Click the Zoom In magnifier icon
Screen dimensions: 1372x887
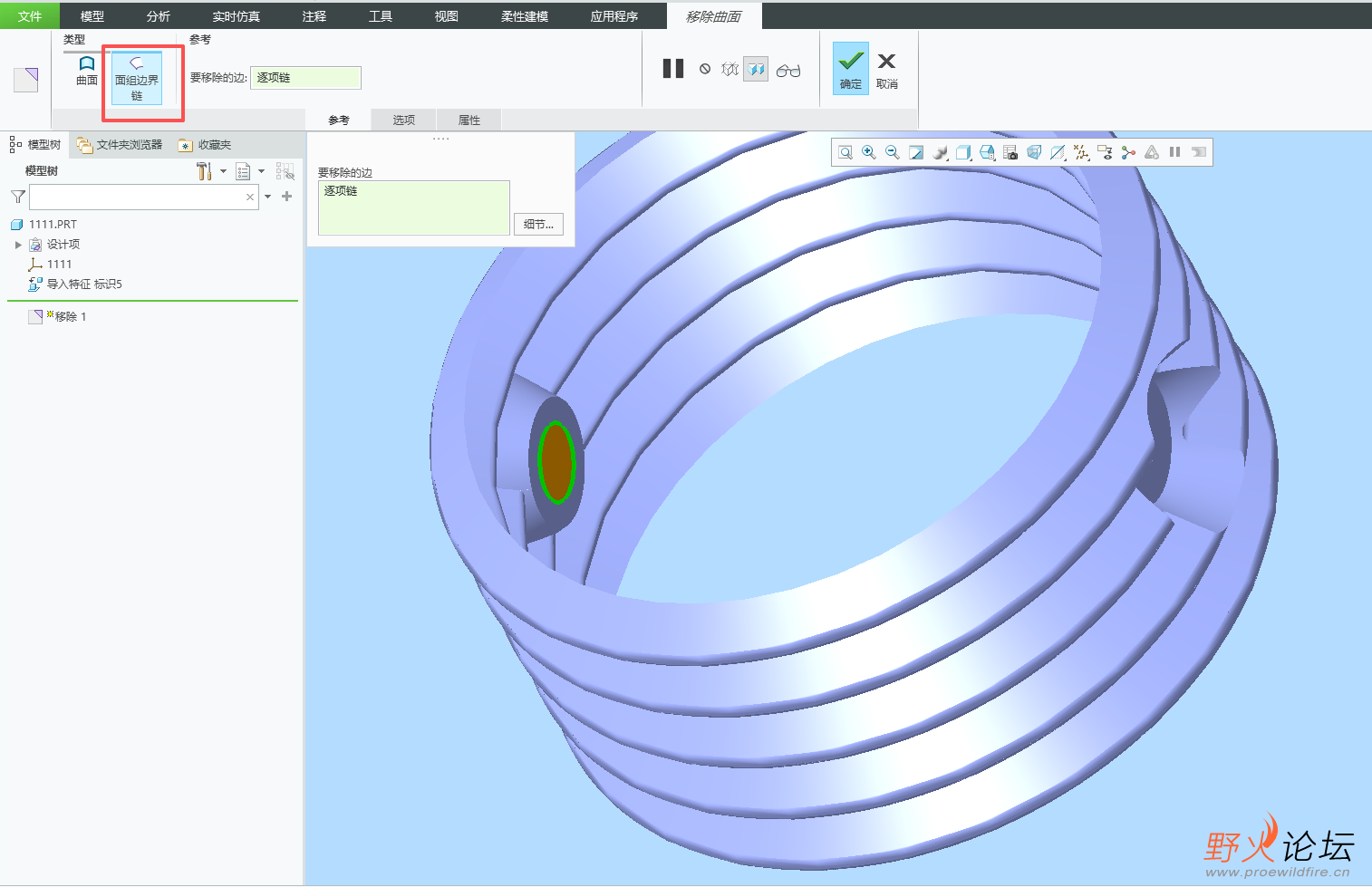(869, 152)
